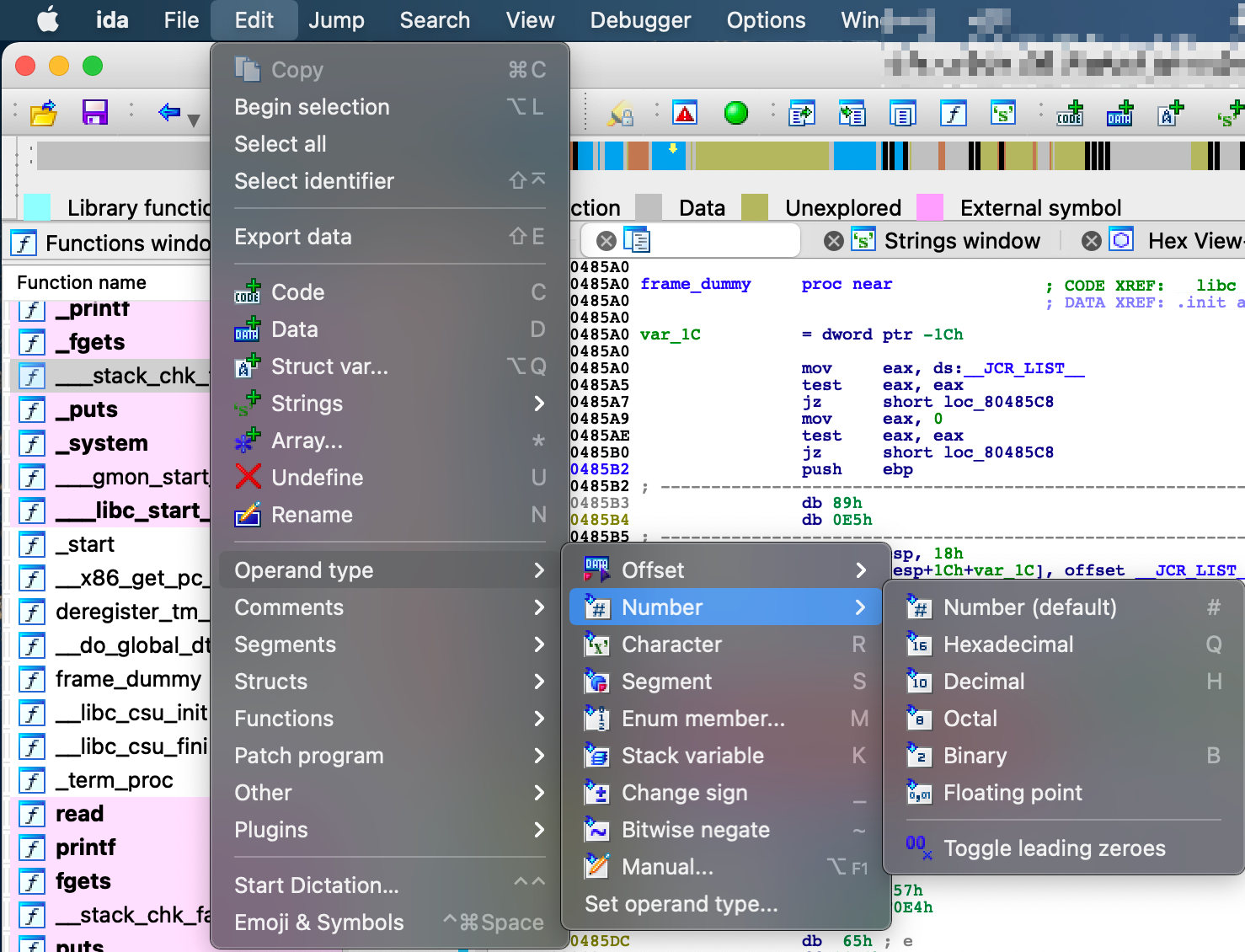Expand the Functions submenu
Screen dimensions: 1245x952
pos(390,719)
